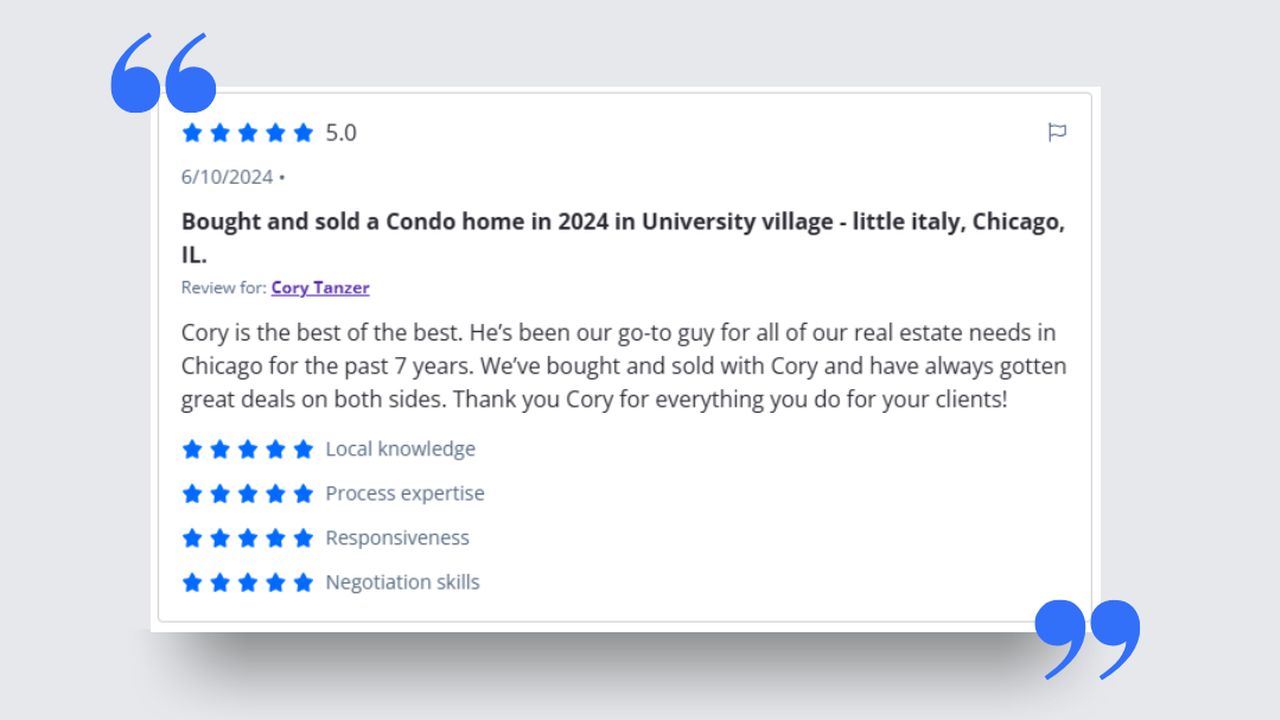Open the Cory Tanzer profile link
The image size is (1280, 720).
[320, 288]
